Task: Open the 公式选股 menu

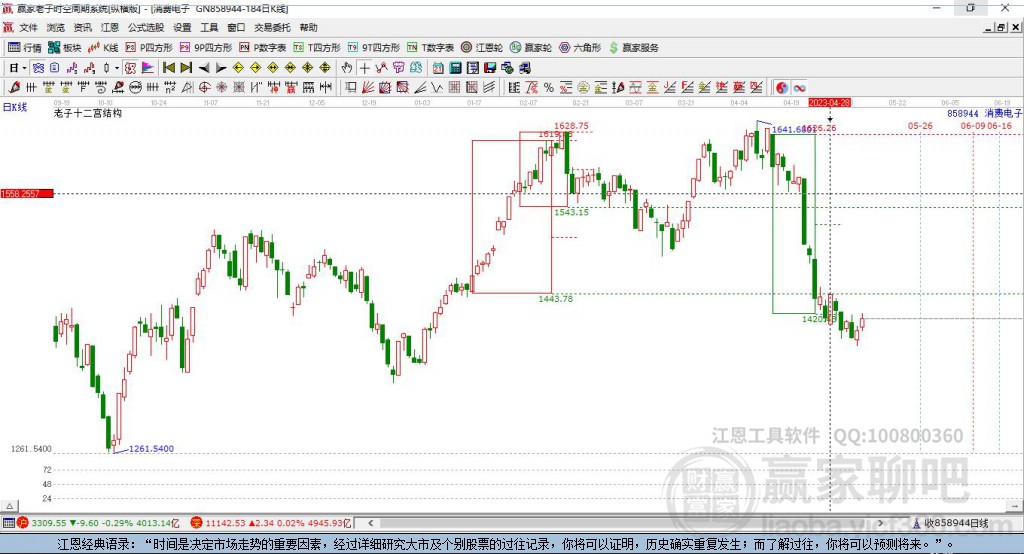Action: [x=146, y=27]
